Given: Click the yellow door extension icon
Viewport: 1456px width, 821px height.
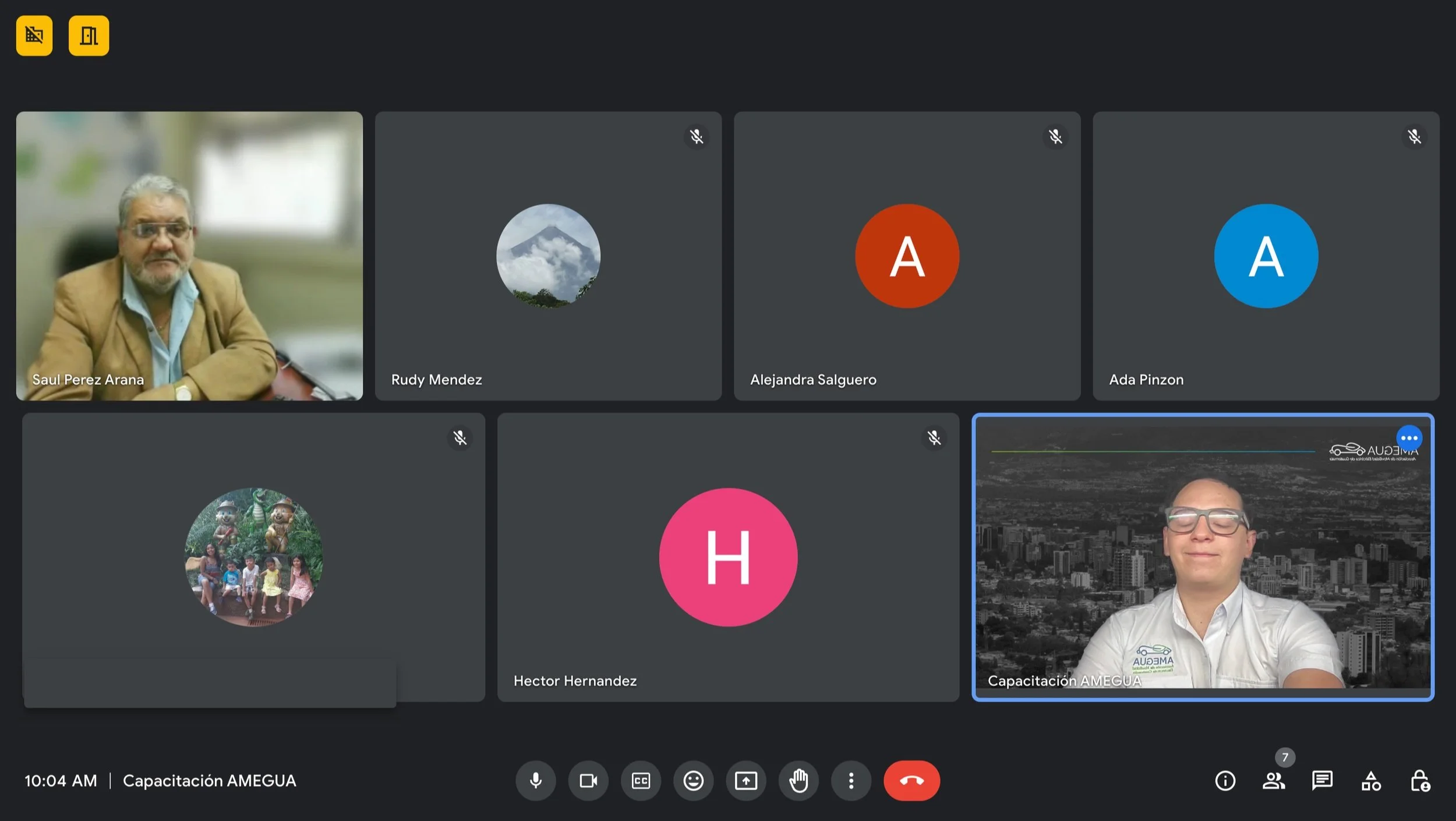Looking at the screenshot, I should point(89,36).
